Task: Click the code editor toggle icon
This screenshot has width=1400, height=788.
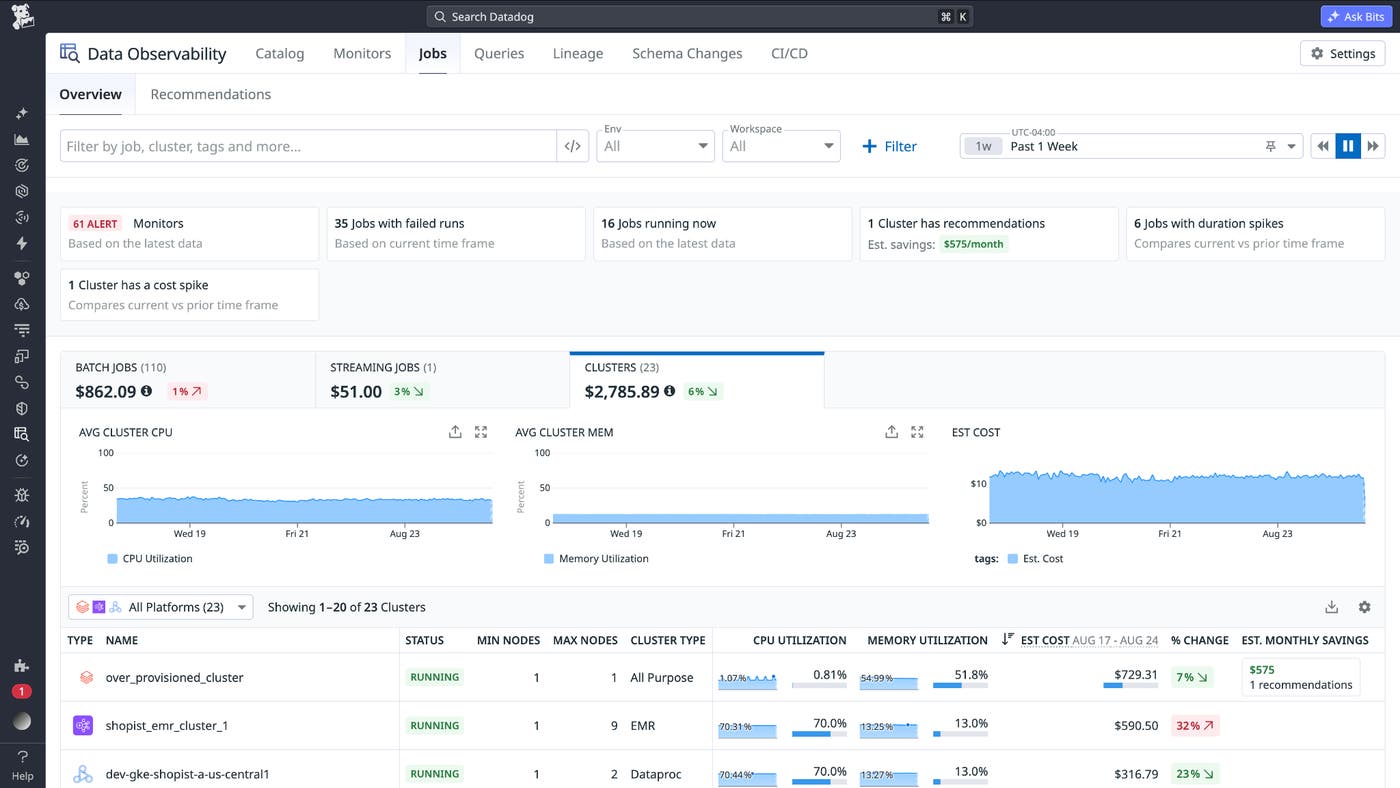Action: (x=572, y=146)
